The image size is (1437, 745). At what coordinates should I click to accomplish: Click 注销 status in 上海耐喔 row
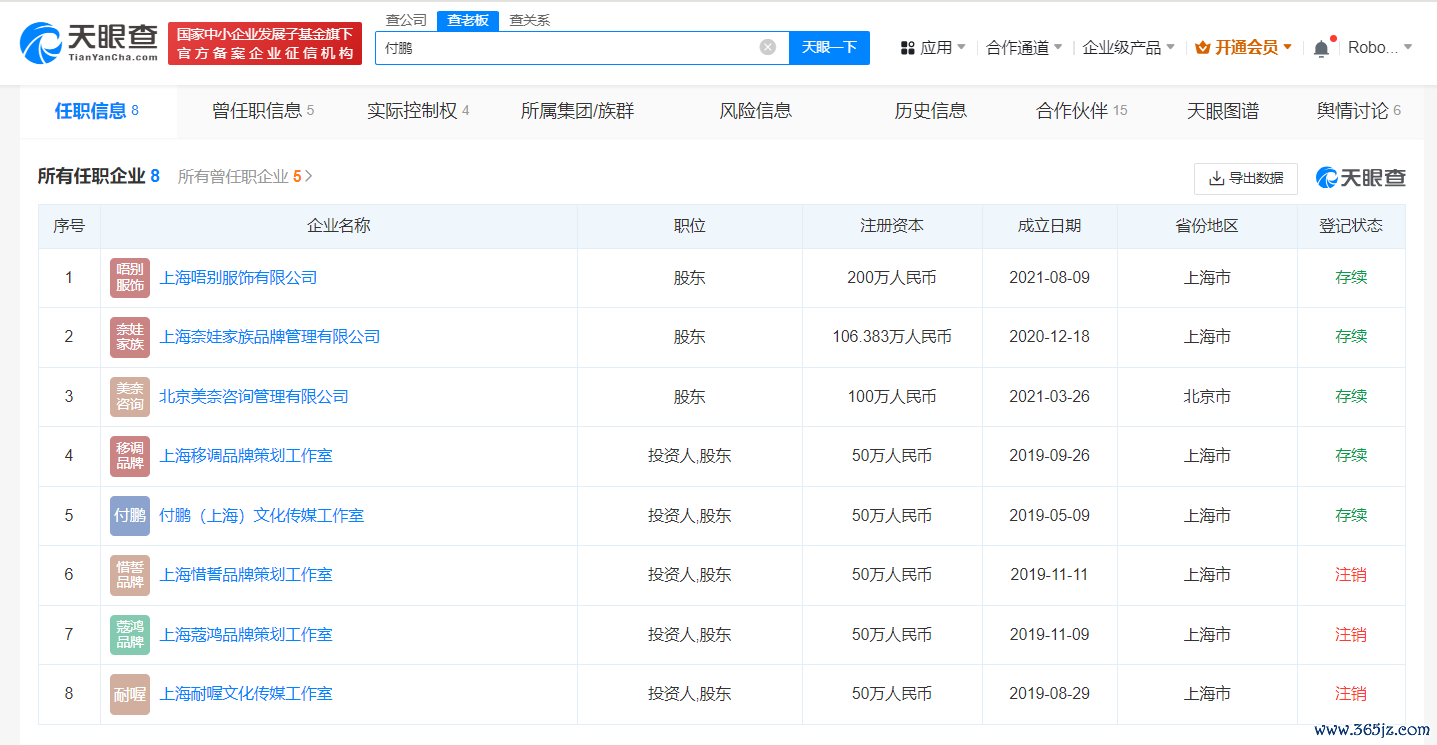coord(1351,694)
